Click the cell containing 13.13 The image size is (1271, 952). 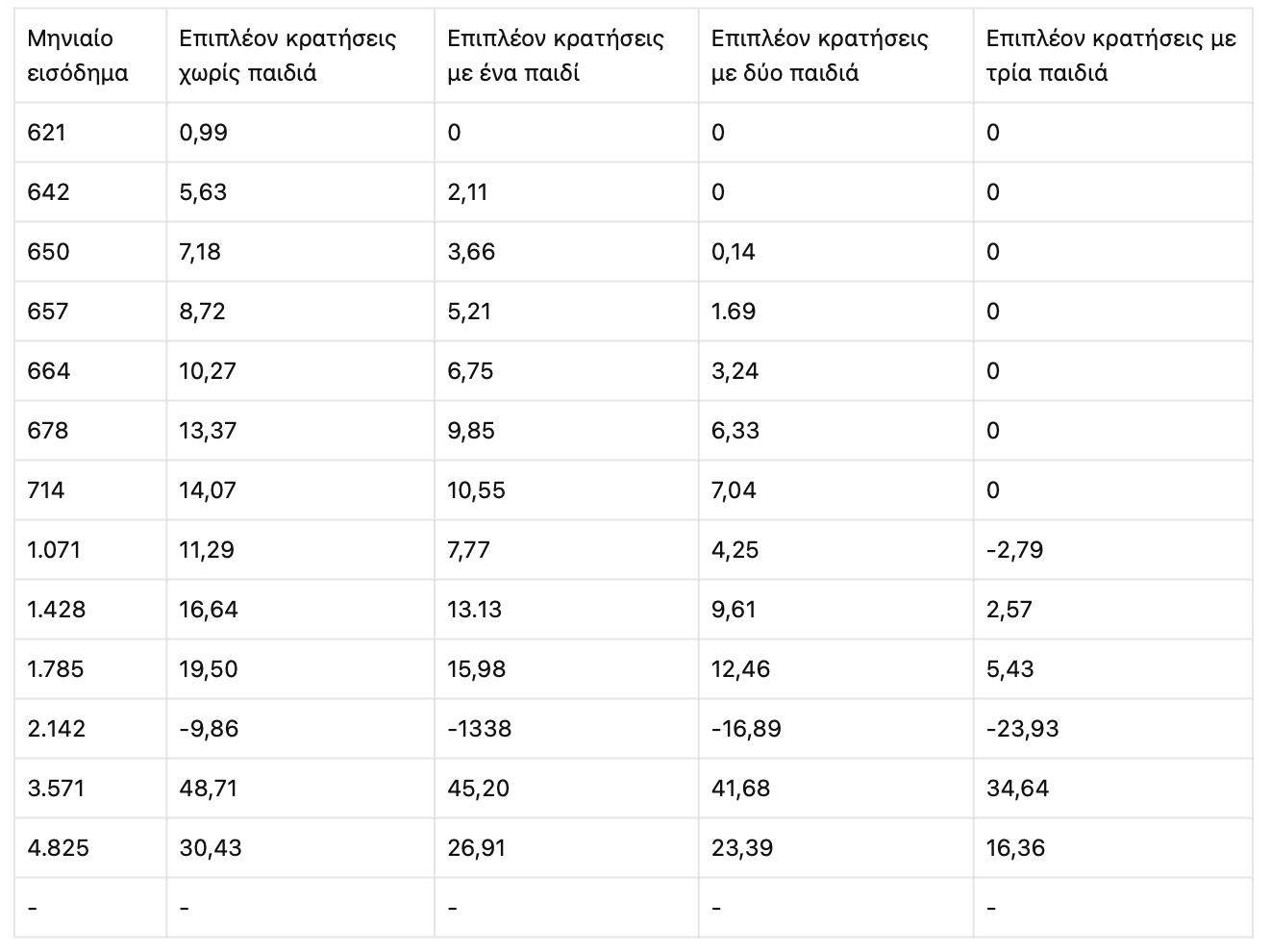pyautogui.click(x=566, y=610)
